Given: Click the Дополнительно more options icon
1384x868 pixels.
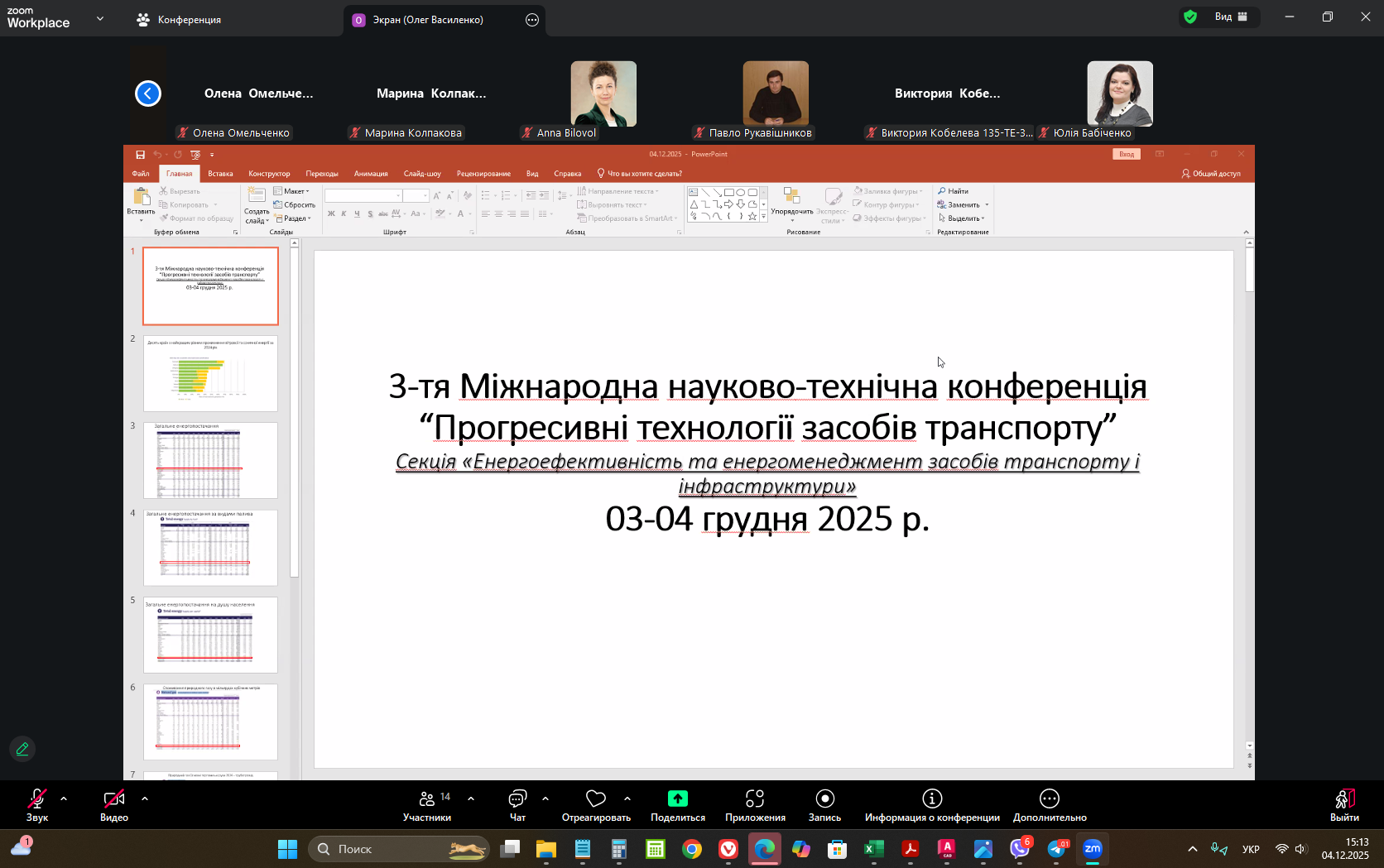Looking at the screenshot, I should coord(1050,799).
